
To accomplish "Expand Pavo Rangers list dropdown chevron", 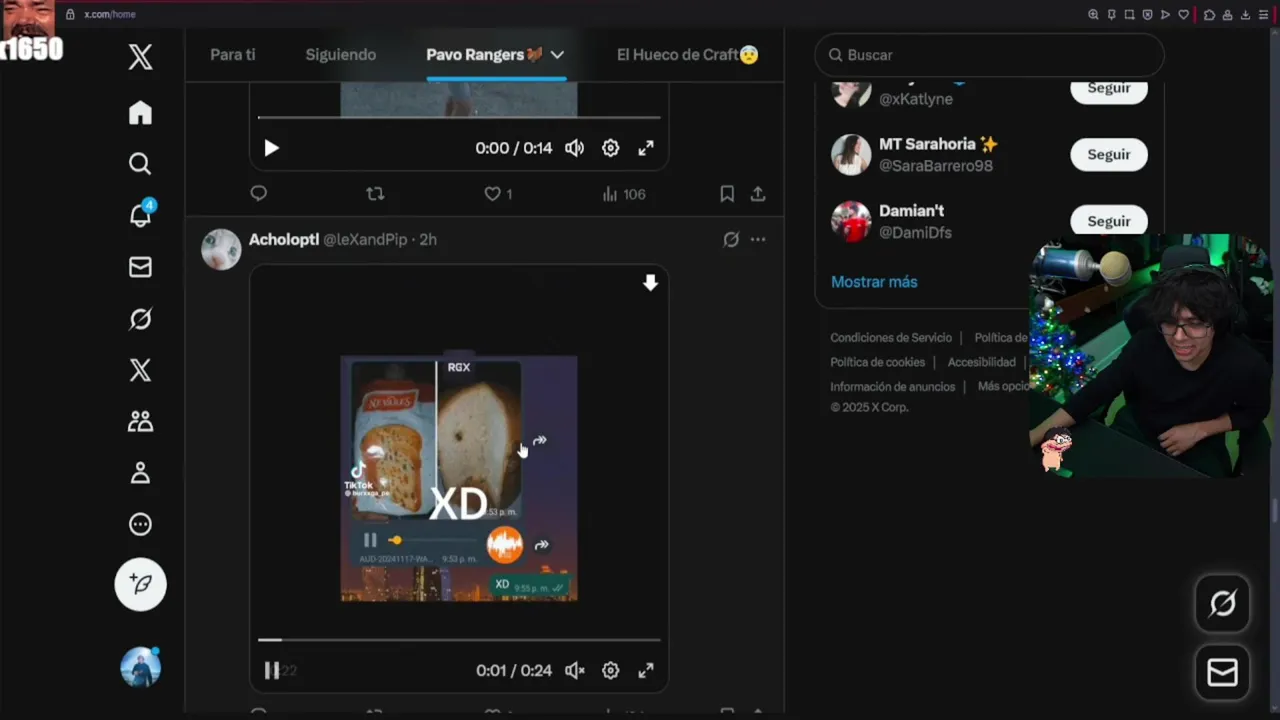I will tap(557, 55).
